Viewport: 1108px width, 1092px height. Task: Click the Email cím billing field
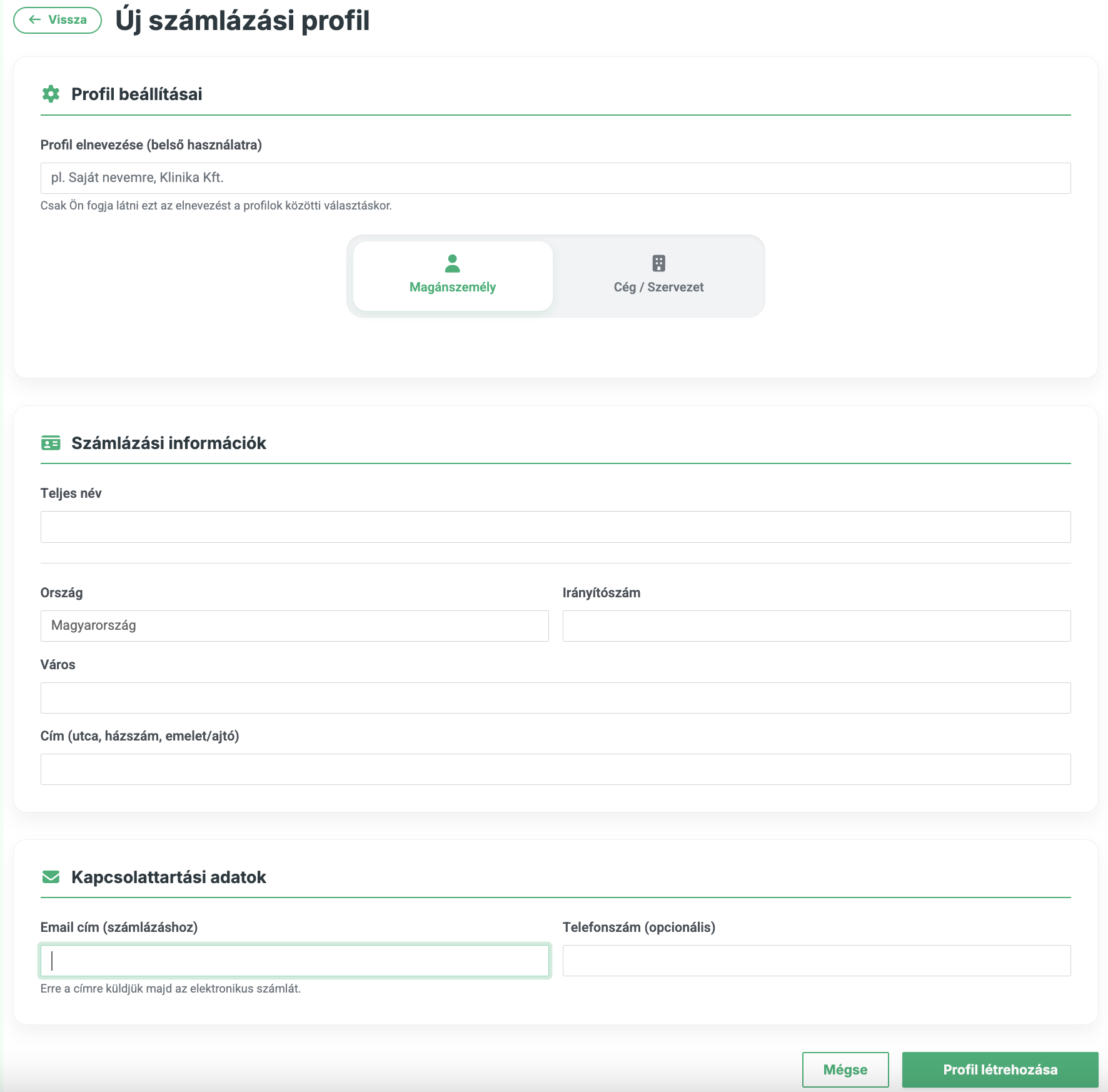(295, 960)
